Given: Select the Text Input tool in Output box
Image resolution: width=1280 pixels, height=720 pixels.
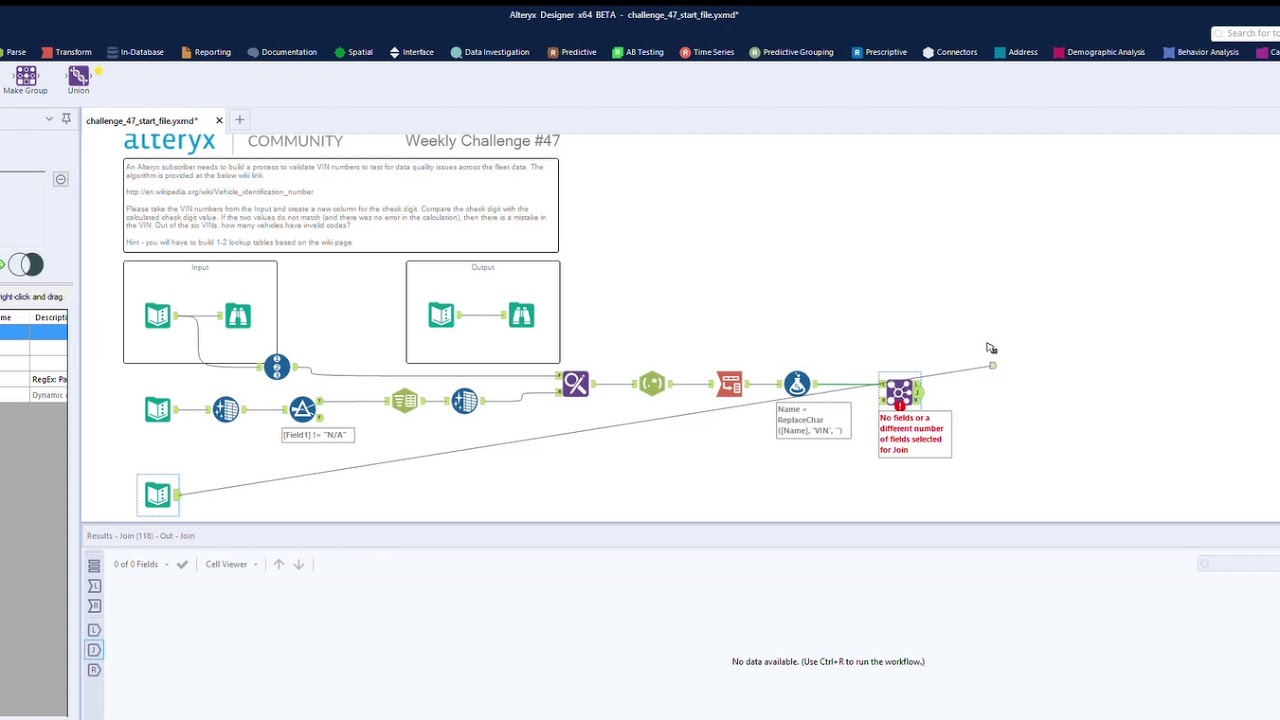Looking at the screenshot, I should click(441, 316).
